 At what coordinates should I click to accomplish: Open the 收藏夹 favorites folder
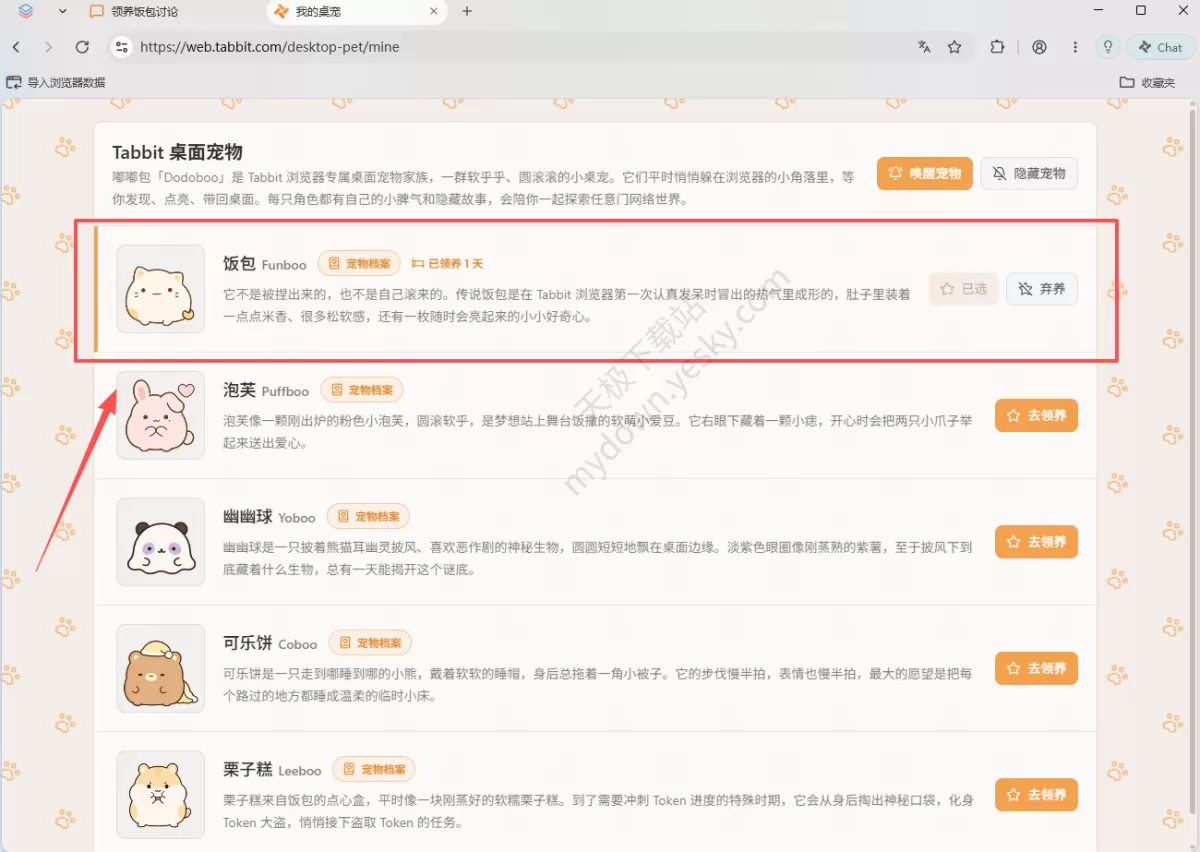click(1147, 82)
